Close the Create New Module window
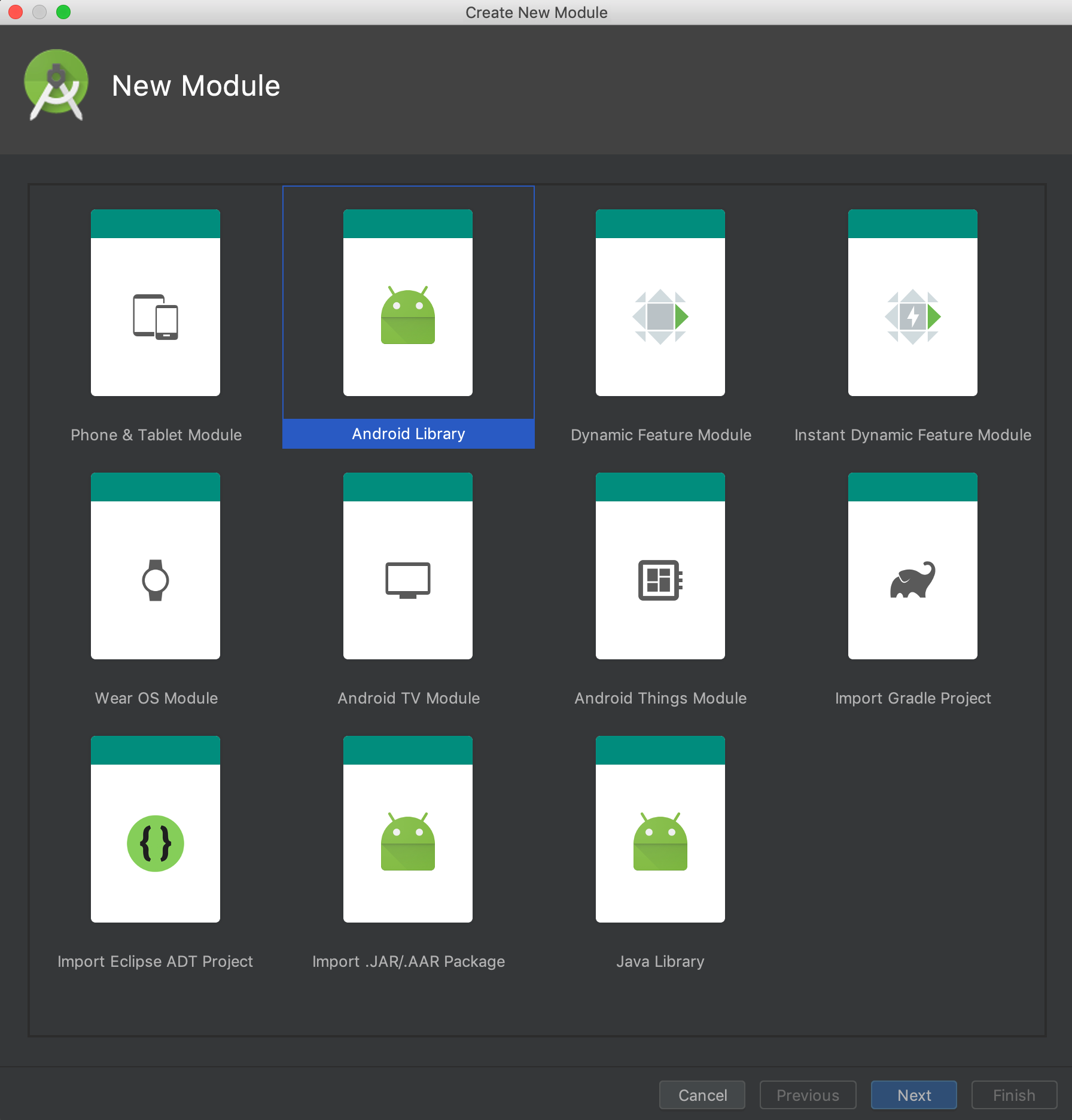Viewport: 1072px width, 1120px height. click(16, 12)
